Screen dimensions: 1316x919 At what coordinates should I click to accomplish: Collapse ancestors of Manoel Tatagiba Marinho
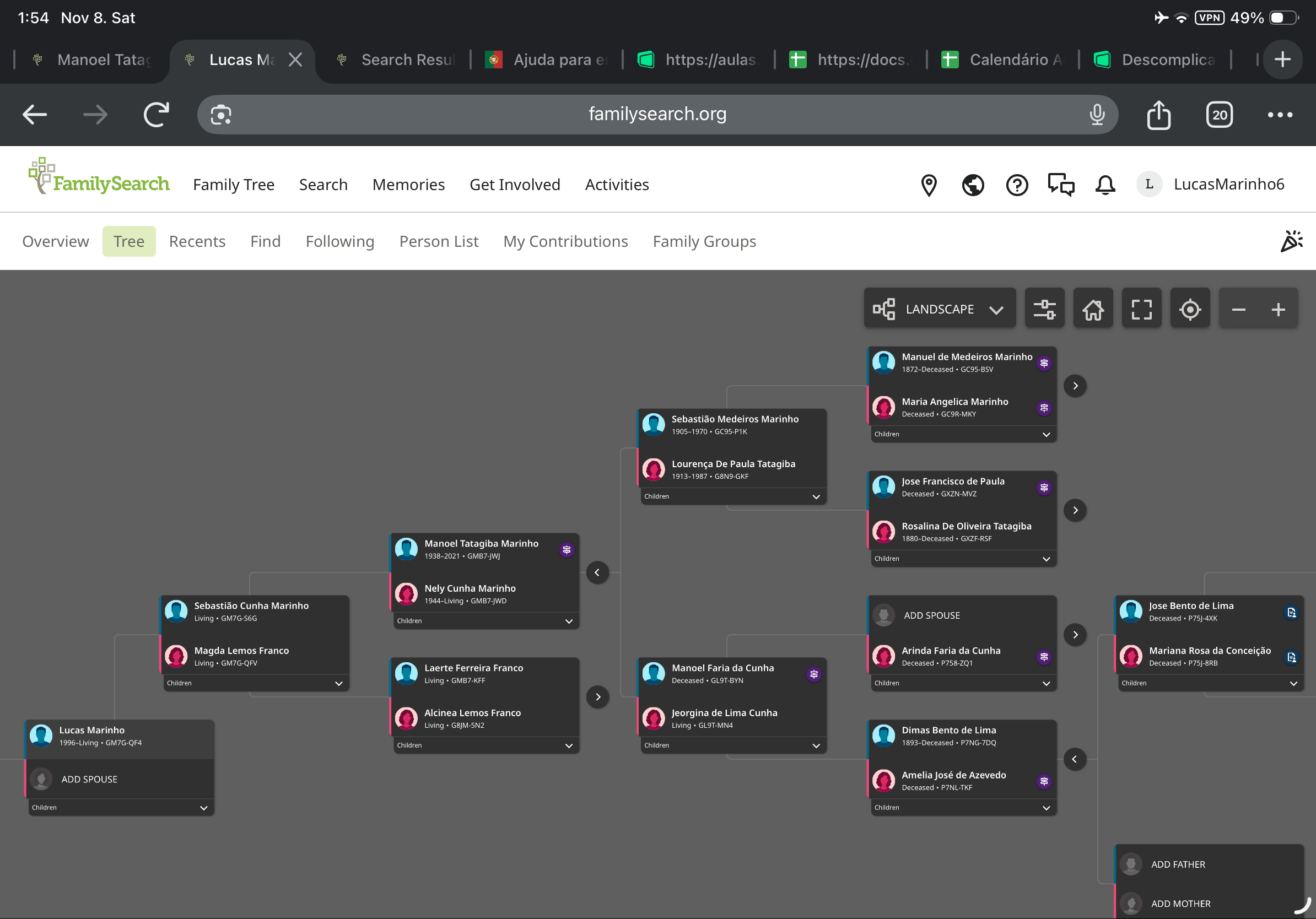coord(597,572)
